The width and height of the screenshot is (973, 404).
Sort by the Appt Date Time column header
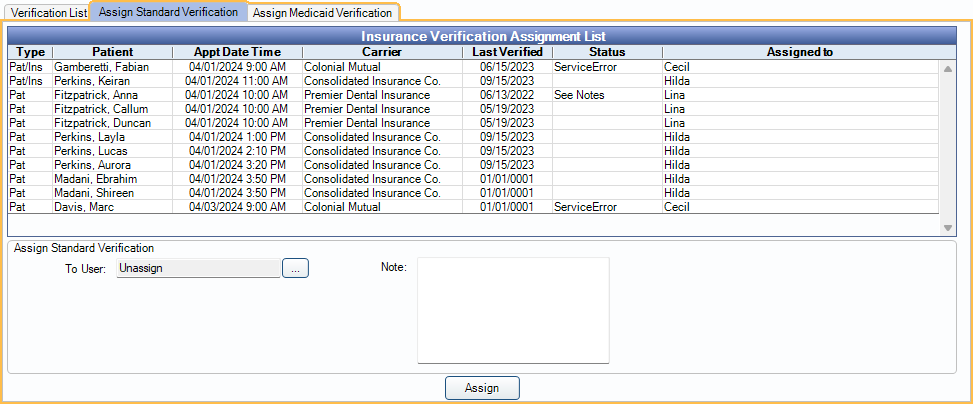coord(237,52)
